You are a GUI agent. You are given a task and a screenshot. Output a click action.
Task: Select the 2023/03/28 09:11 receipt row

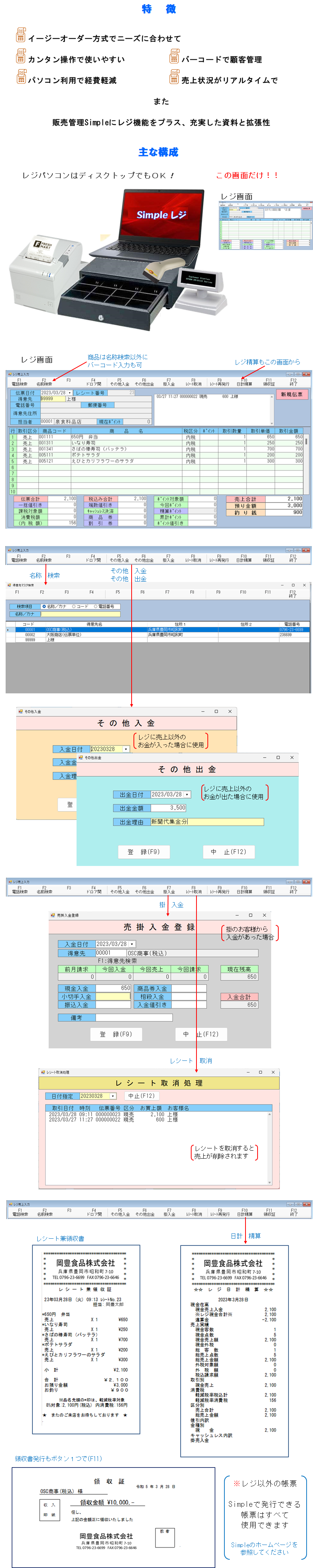tap(157, 1114)
